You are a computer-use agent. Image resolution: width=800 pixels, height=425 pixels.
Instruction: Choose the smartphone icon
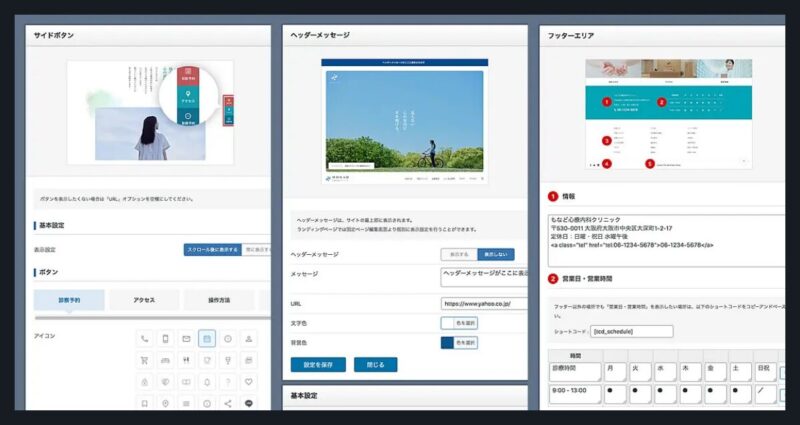coord(165,339)
